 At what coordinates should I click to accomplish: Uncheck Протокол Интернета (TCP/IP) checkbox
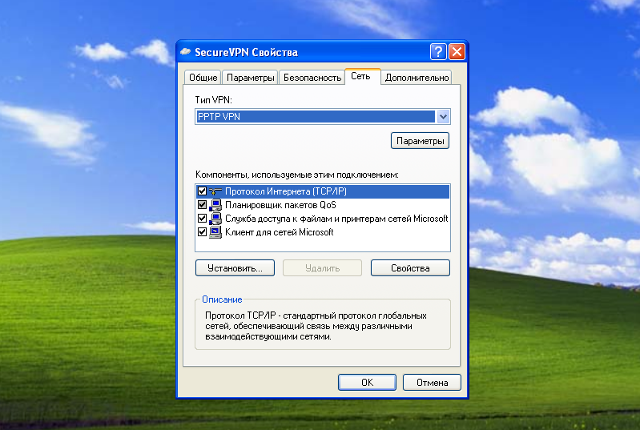tap(202, 191)
